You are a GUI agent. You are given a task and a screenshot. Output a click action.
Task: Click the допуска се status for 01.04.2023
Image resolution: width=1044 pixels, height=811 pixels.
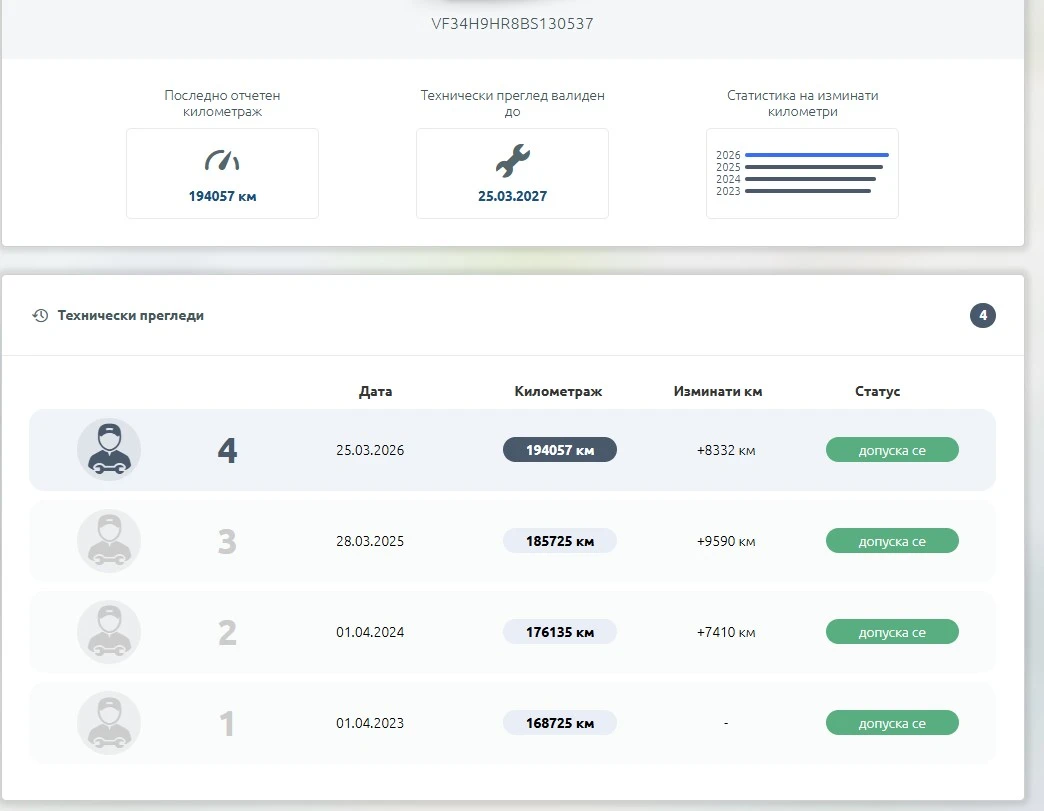(x=892, y=723)
